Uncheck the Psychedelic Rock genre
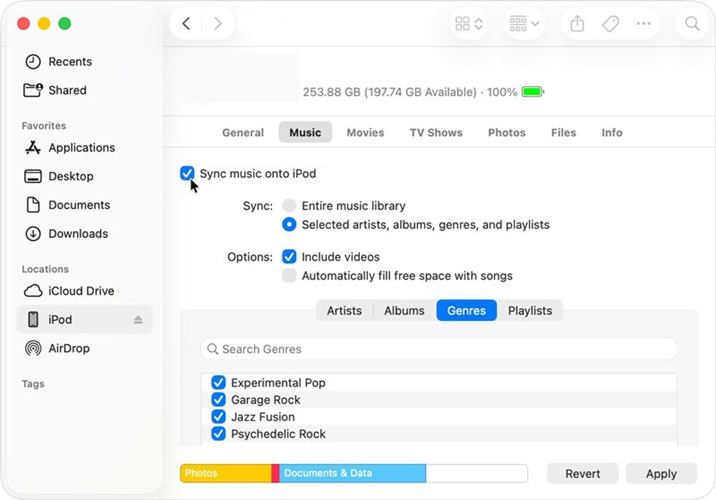The image size is (716, 500). pyautogui.click(x=218, y=434)
